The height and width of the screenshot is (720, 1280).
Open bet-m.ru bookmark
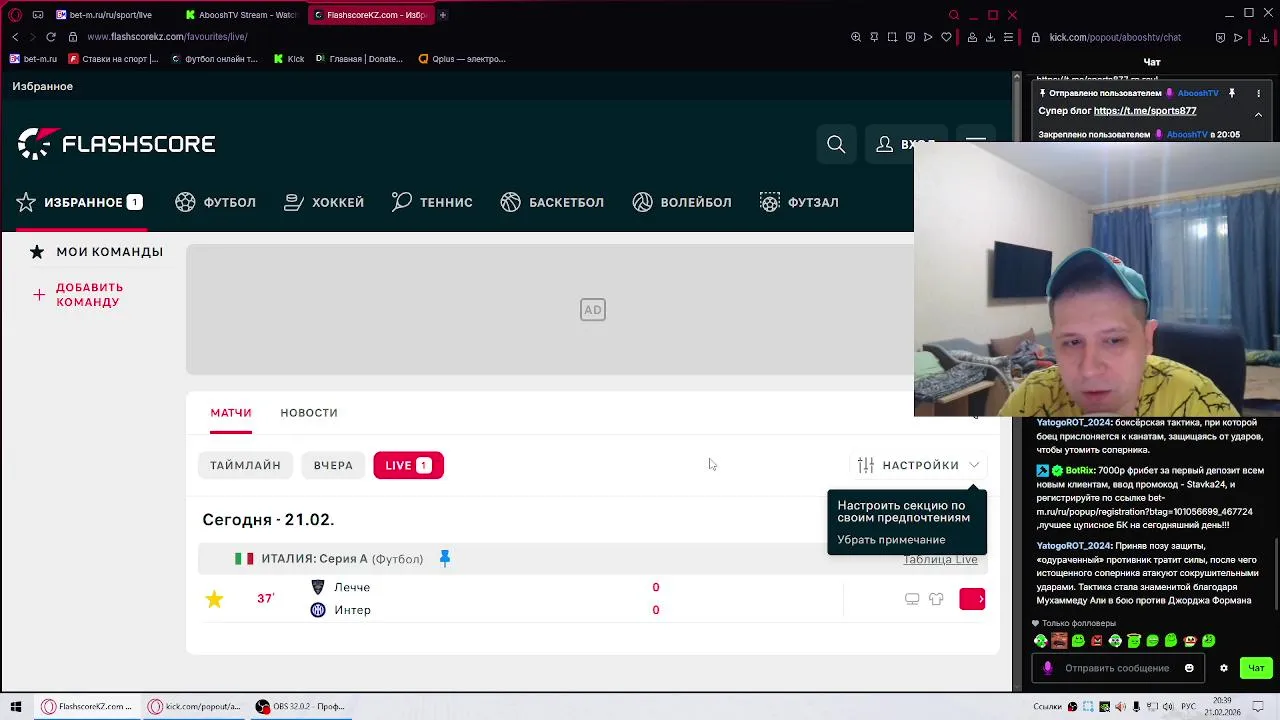(33, 59)
